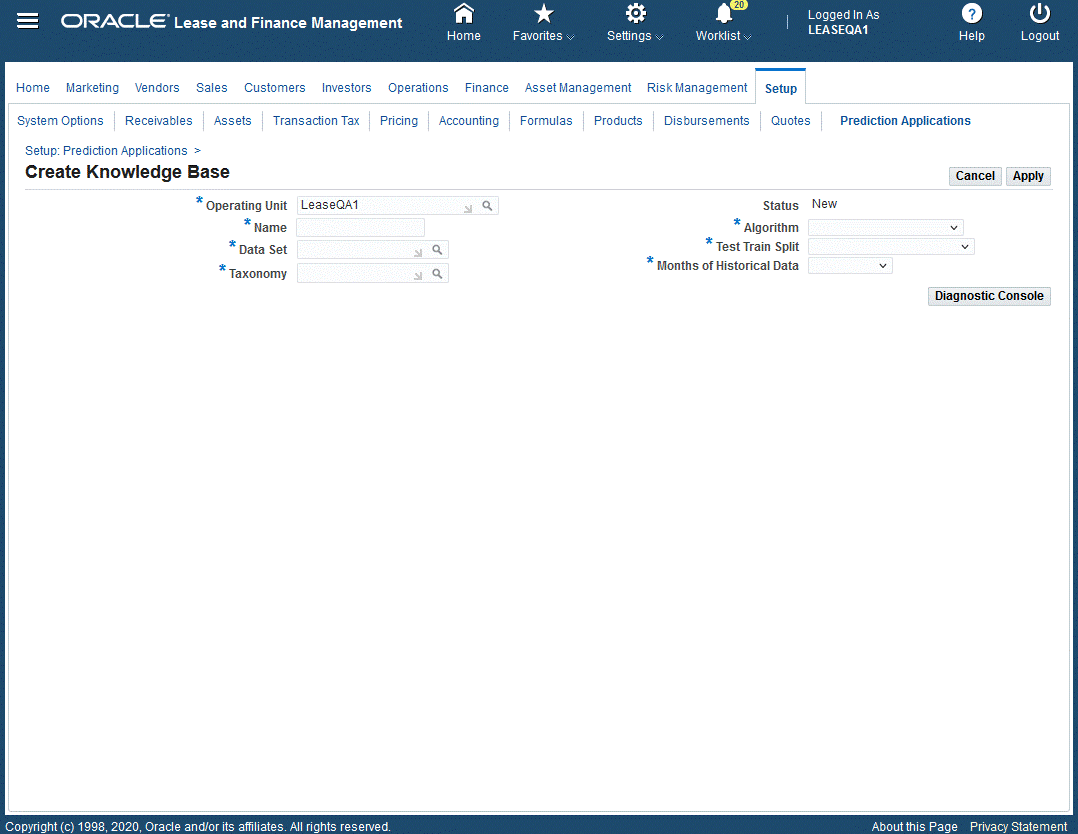Screen dimensions: 1078x834
Task: Click the Setup tab
Action: tap(780, 89)
